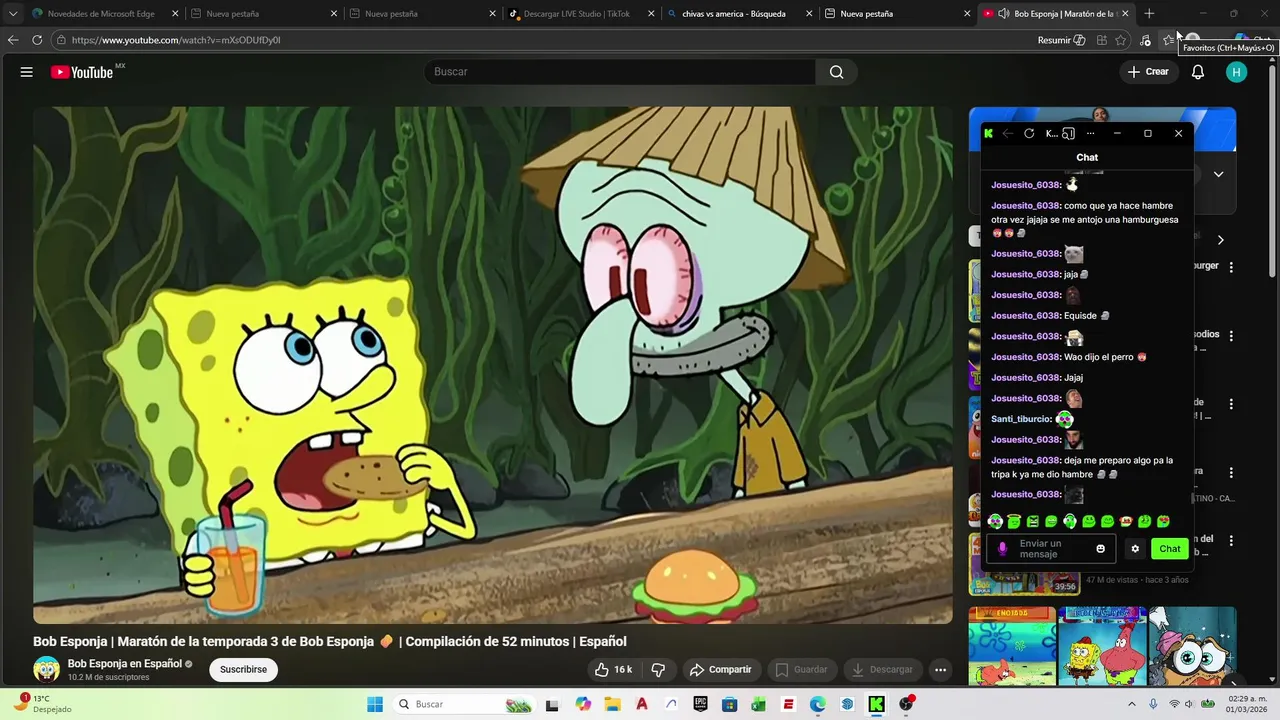Click the cast icon in Kick chat titlebar

click(1068, 133)
